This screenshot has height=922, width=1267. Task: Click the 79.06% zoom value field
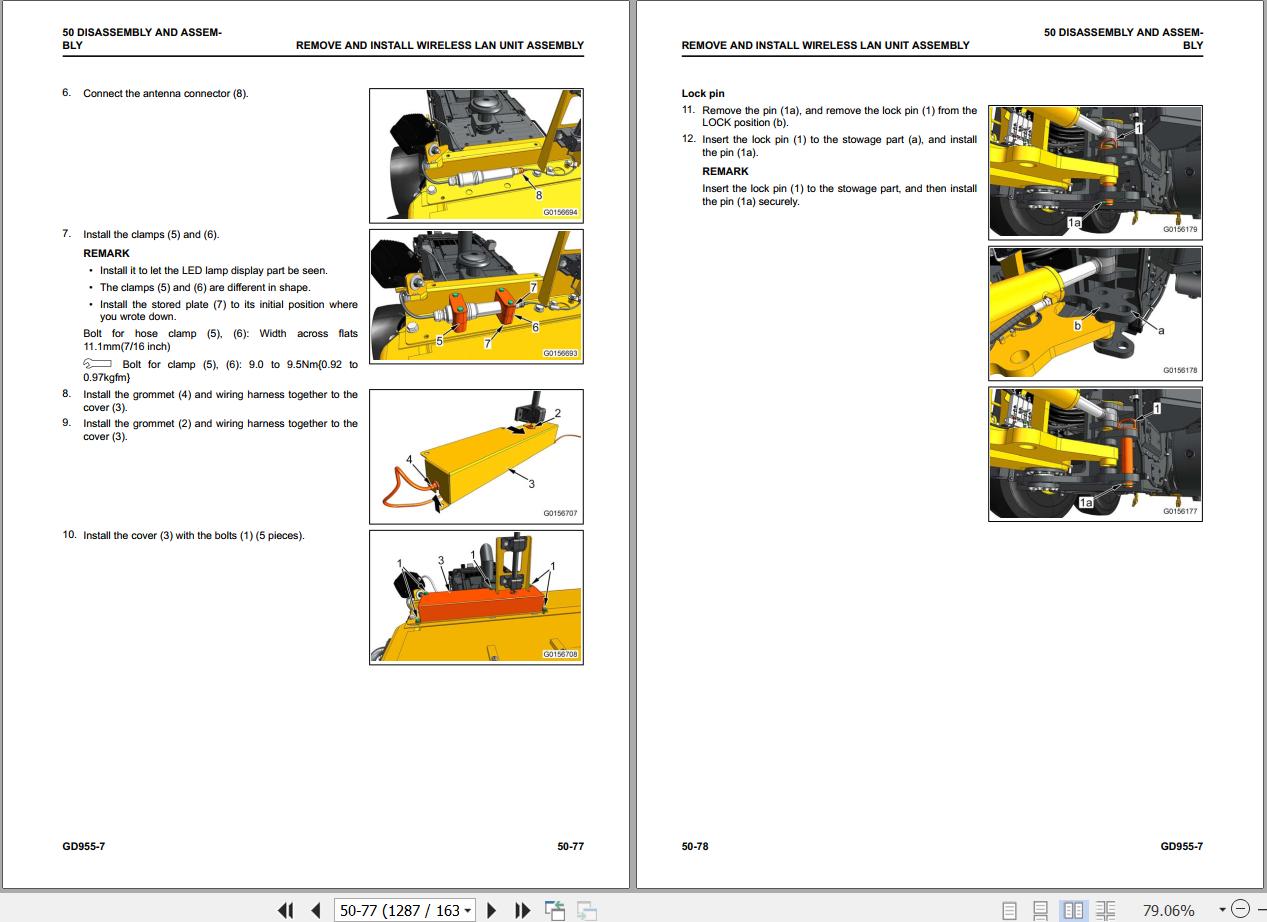(x=1168, y=910)
